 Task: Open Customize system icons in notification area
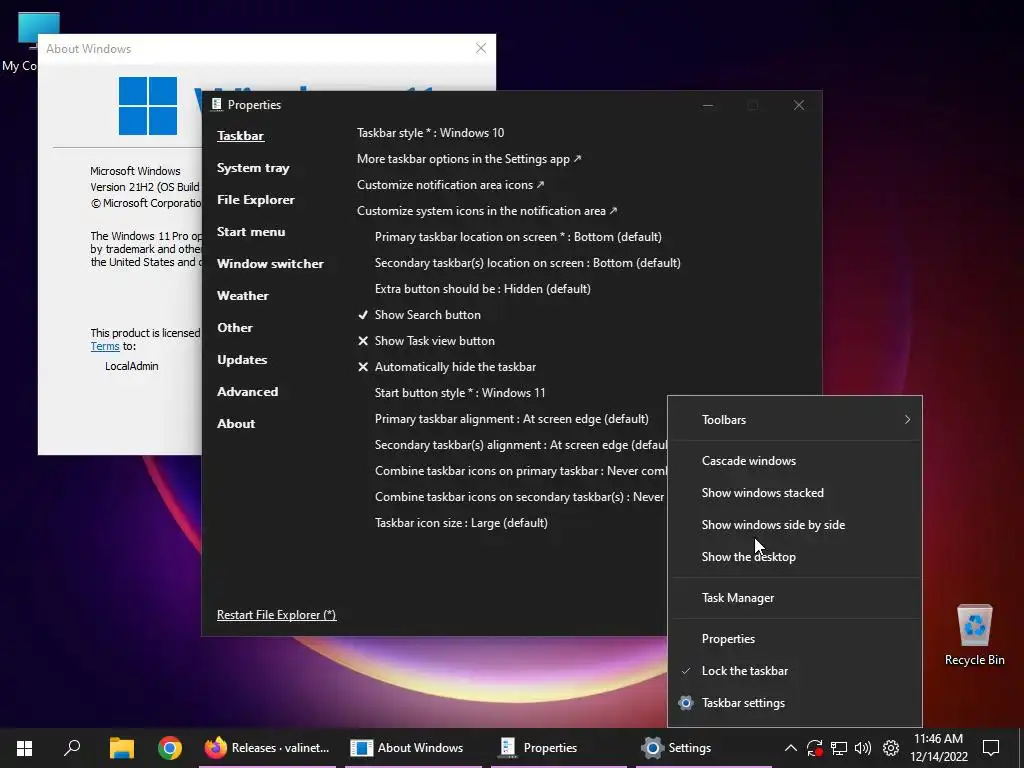point(487,211)
